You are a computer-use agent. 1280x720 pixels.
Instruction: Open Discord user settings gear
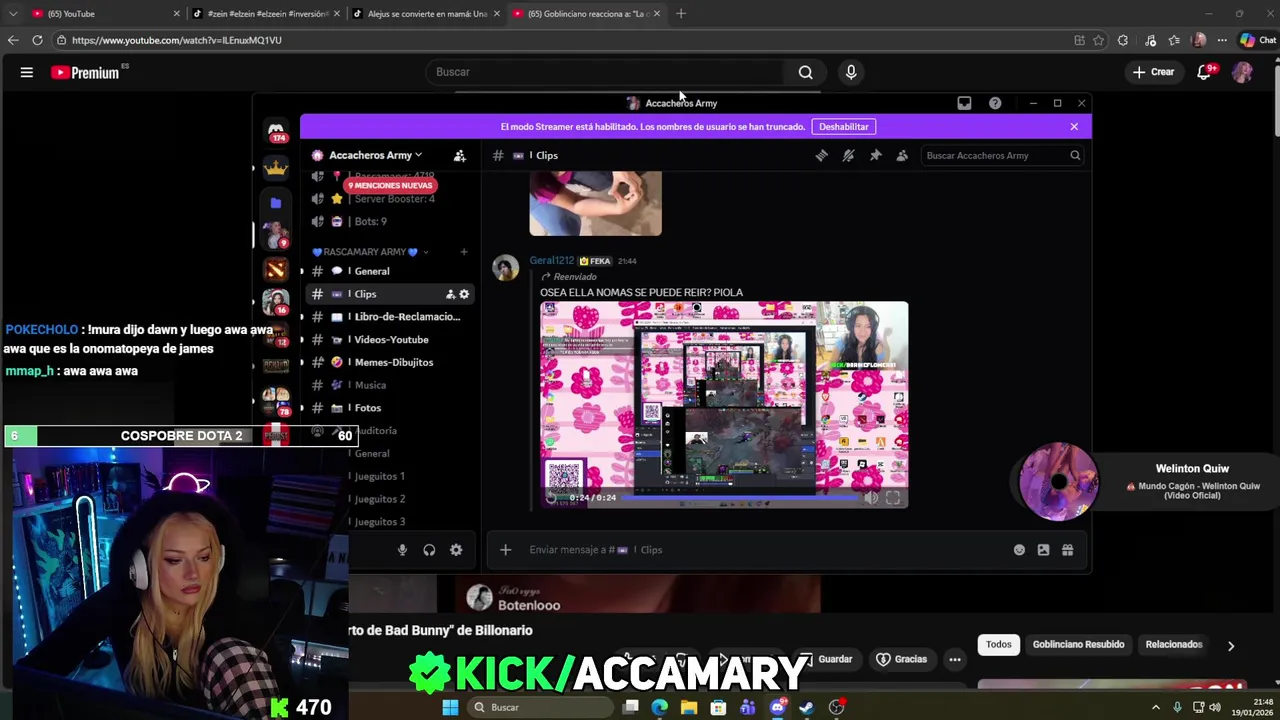pos(456,550)
